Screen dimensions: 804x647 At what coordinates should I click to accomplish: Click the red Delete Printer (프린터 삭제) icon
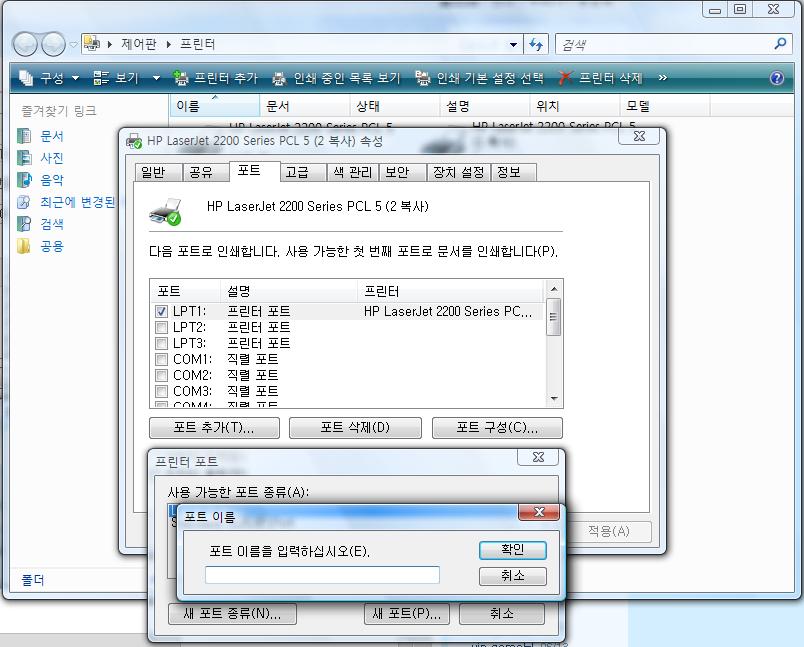(x=565, y=78)
